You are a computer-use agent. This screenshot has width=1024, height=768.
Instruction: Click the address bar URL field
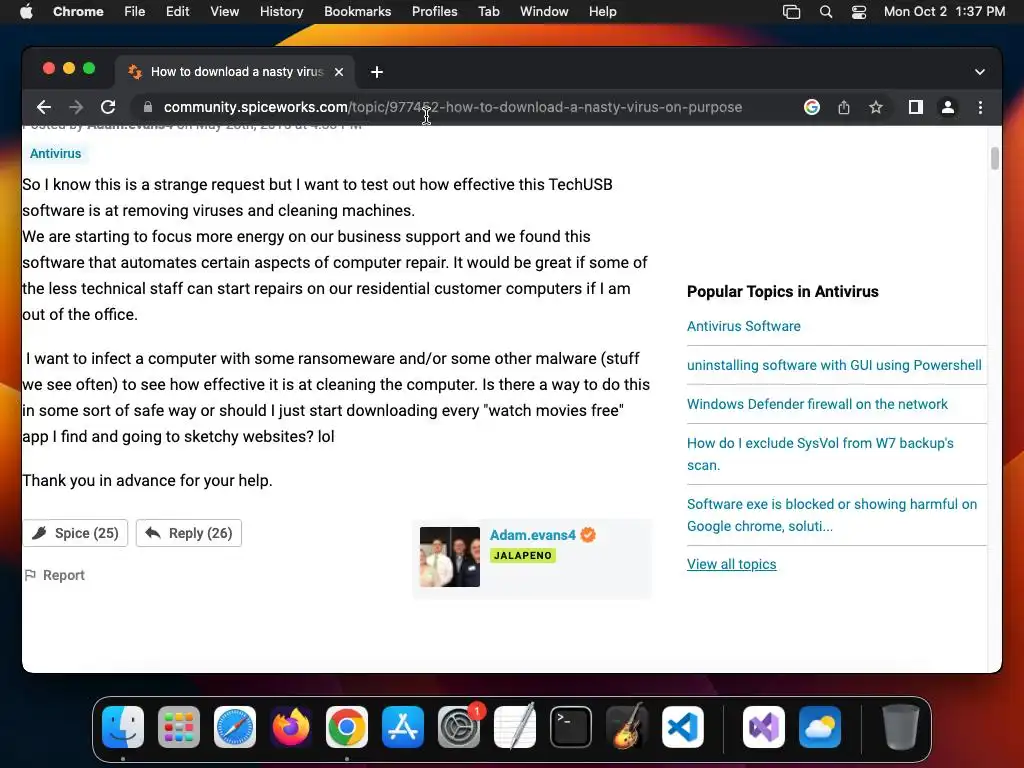pyautogui.click(x=453, y=107)
